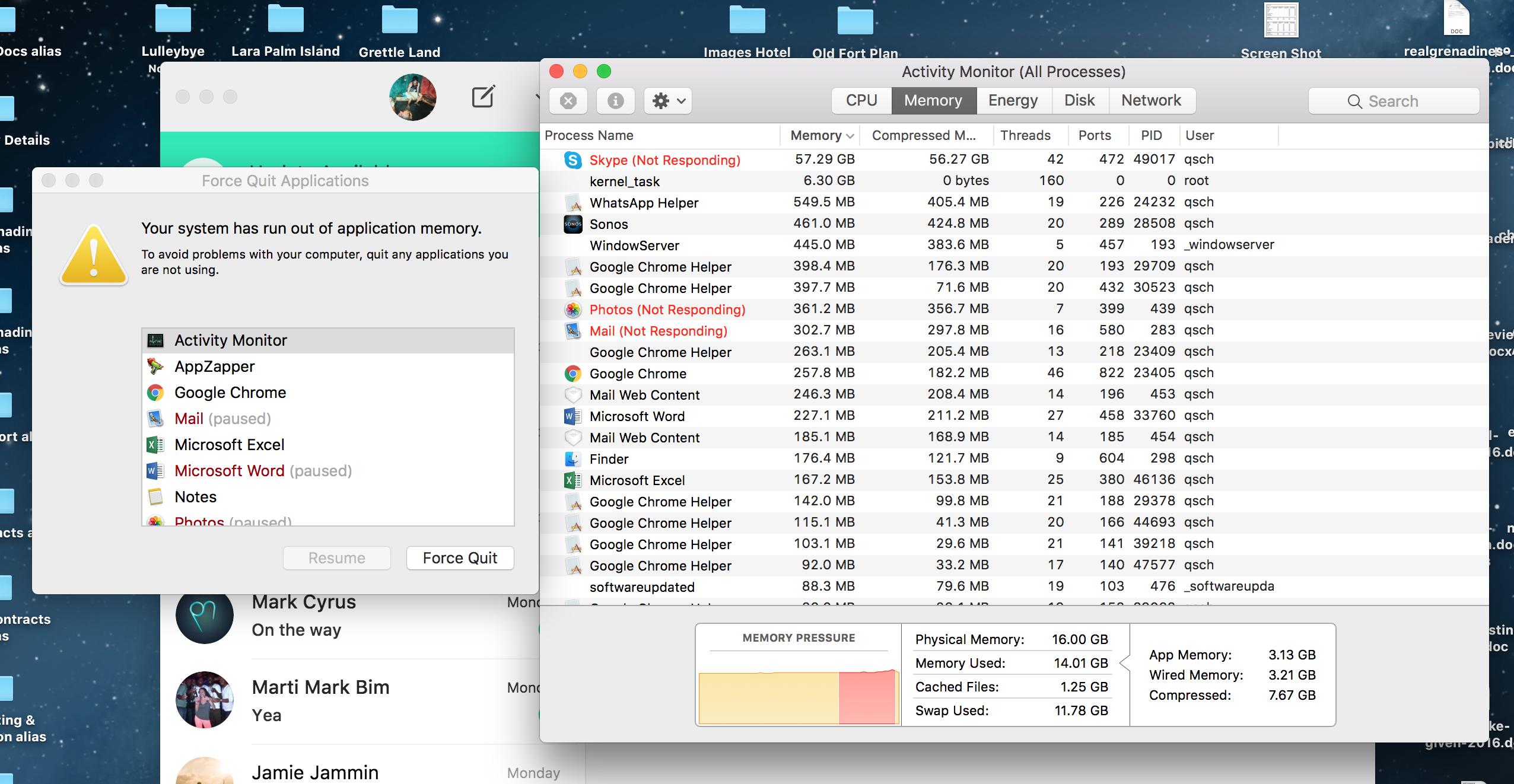Image resolution: width=1514 pixels, height=784 pixels.
Task: Click the AppZapper icon in Force Quit list
Action: point(155,366)
